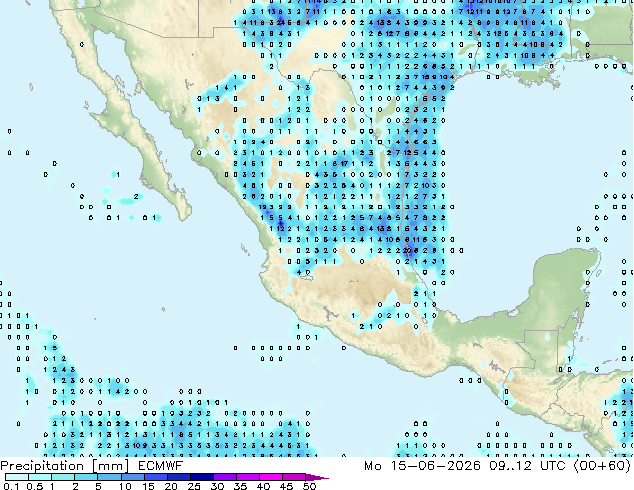Click the '[mm]' unit label
634x490 pixels.
click(x=111, y=466)
